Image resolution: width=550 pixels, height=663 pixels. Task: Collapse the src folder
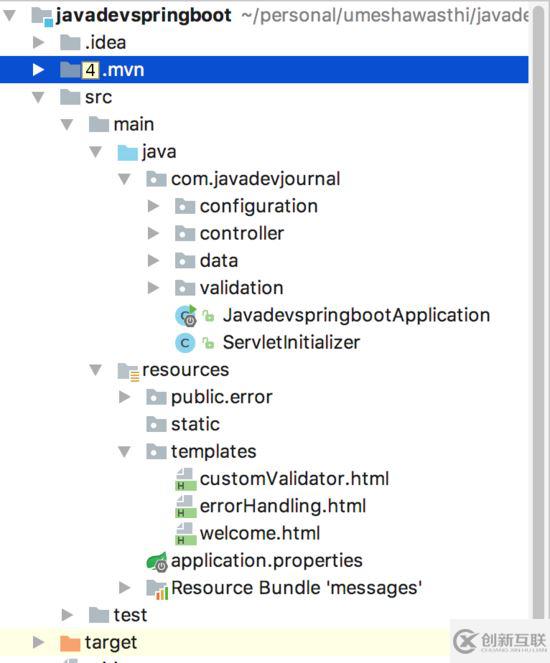(x=38, y=97)
